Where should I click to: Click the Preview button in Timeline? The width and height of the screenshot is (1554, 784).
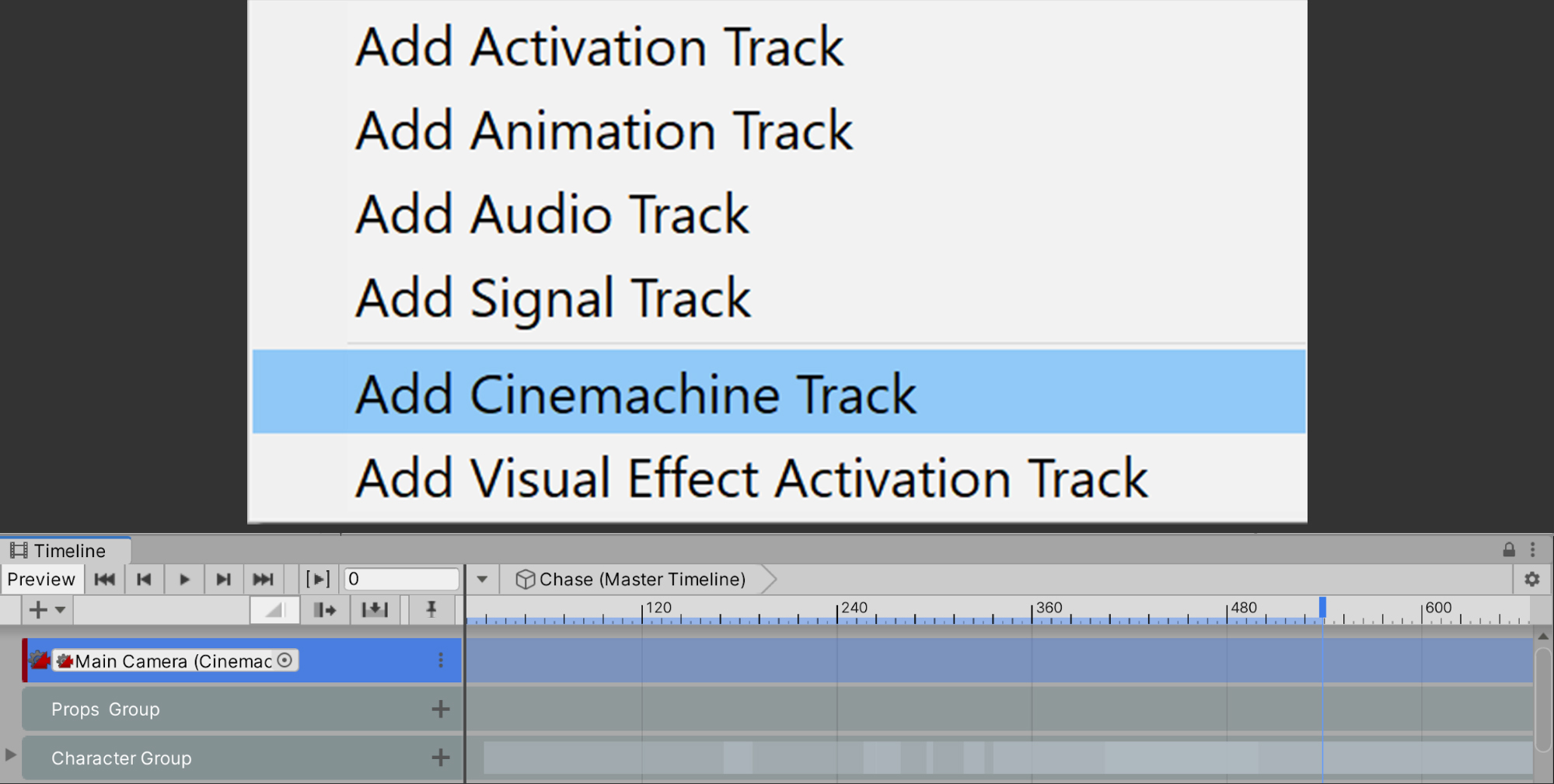(x=41, y=580)
